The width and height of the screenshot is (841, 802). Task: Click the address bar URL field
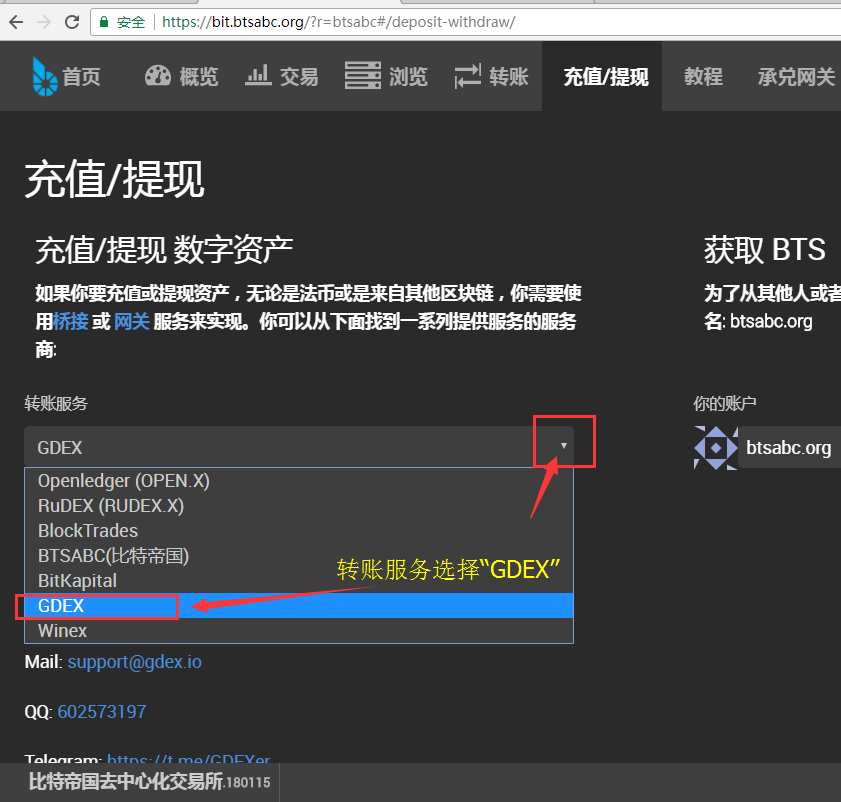[466, 22]
